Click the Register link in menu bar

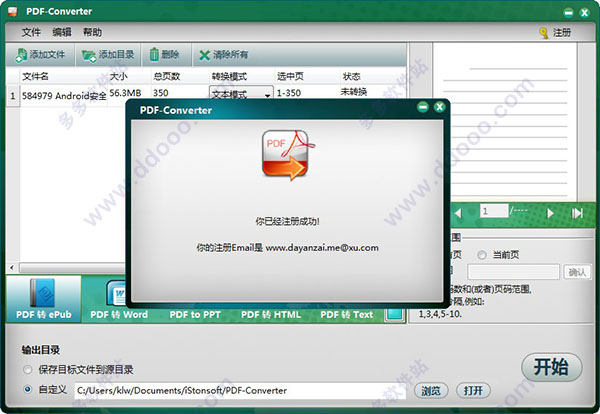(x=562, y=33)
